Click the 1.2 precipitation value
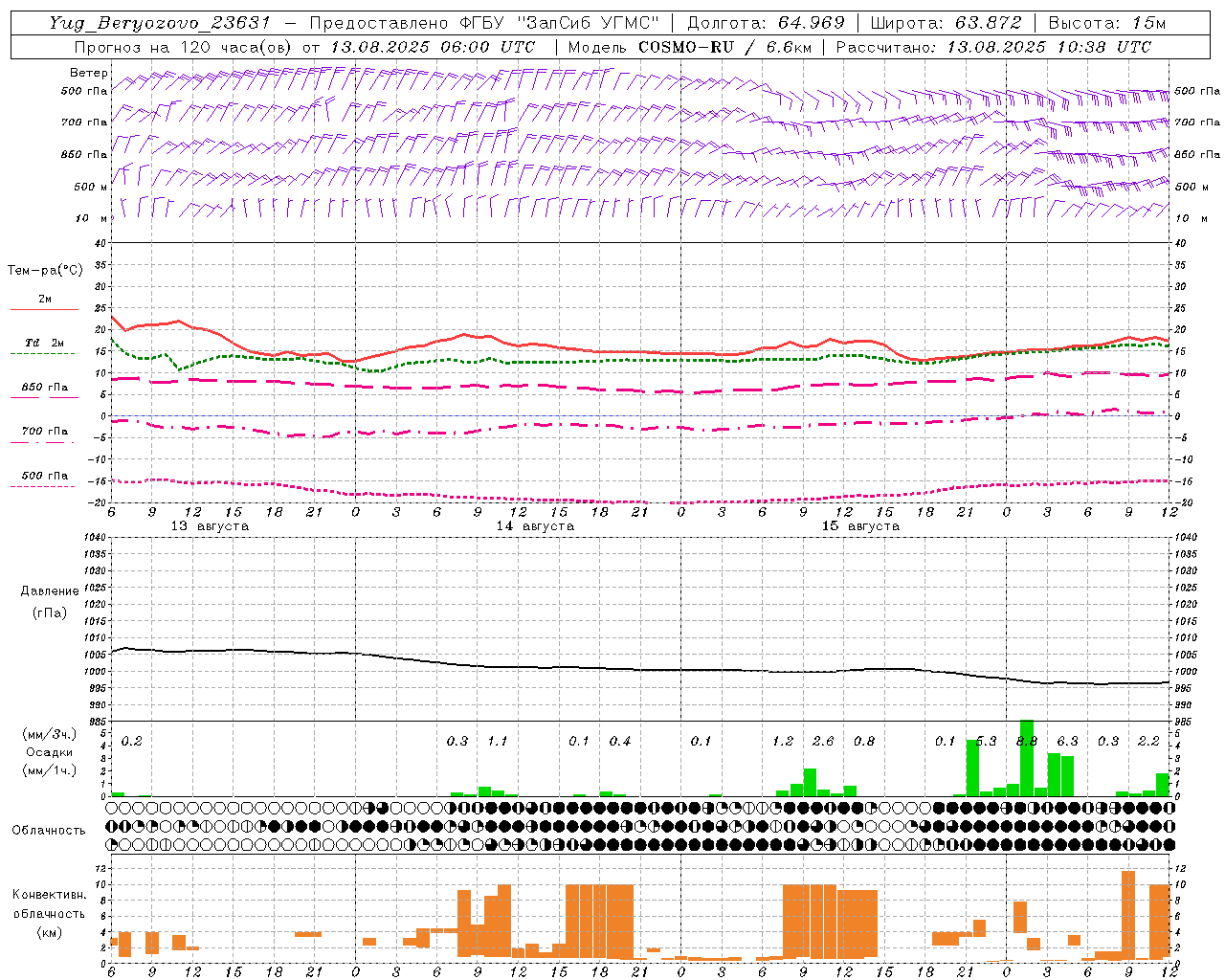1225x980 pixels. coord(783,742)
